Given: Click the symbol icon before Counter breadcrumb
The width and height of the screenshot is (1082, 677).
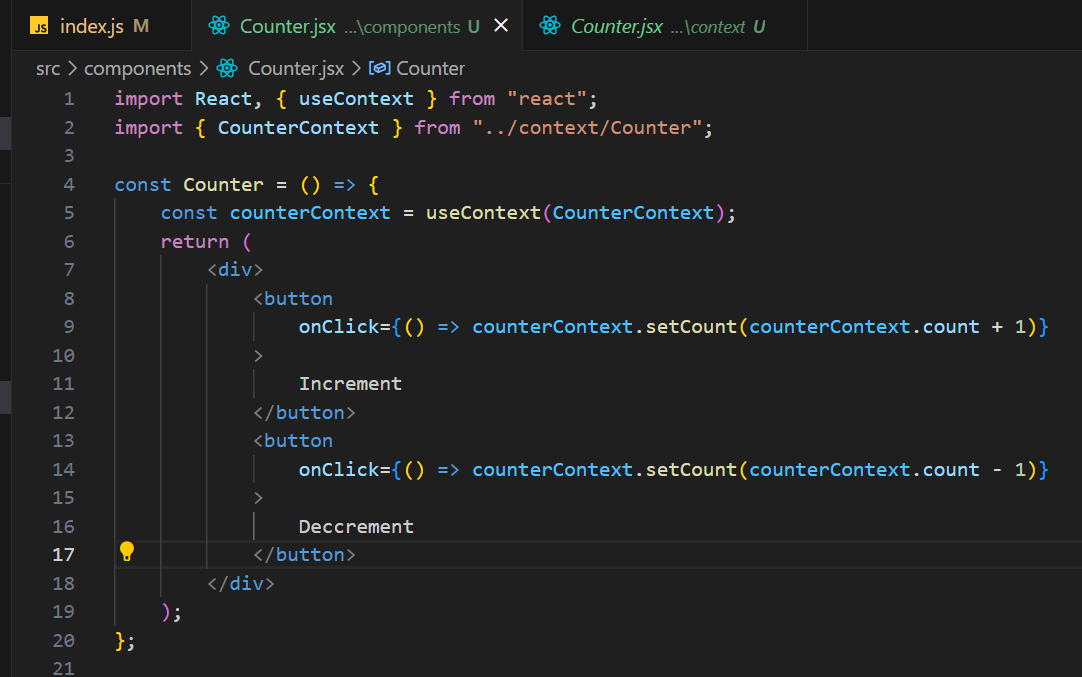Looking at the screenshot, I should [380, 68].
